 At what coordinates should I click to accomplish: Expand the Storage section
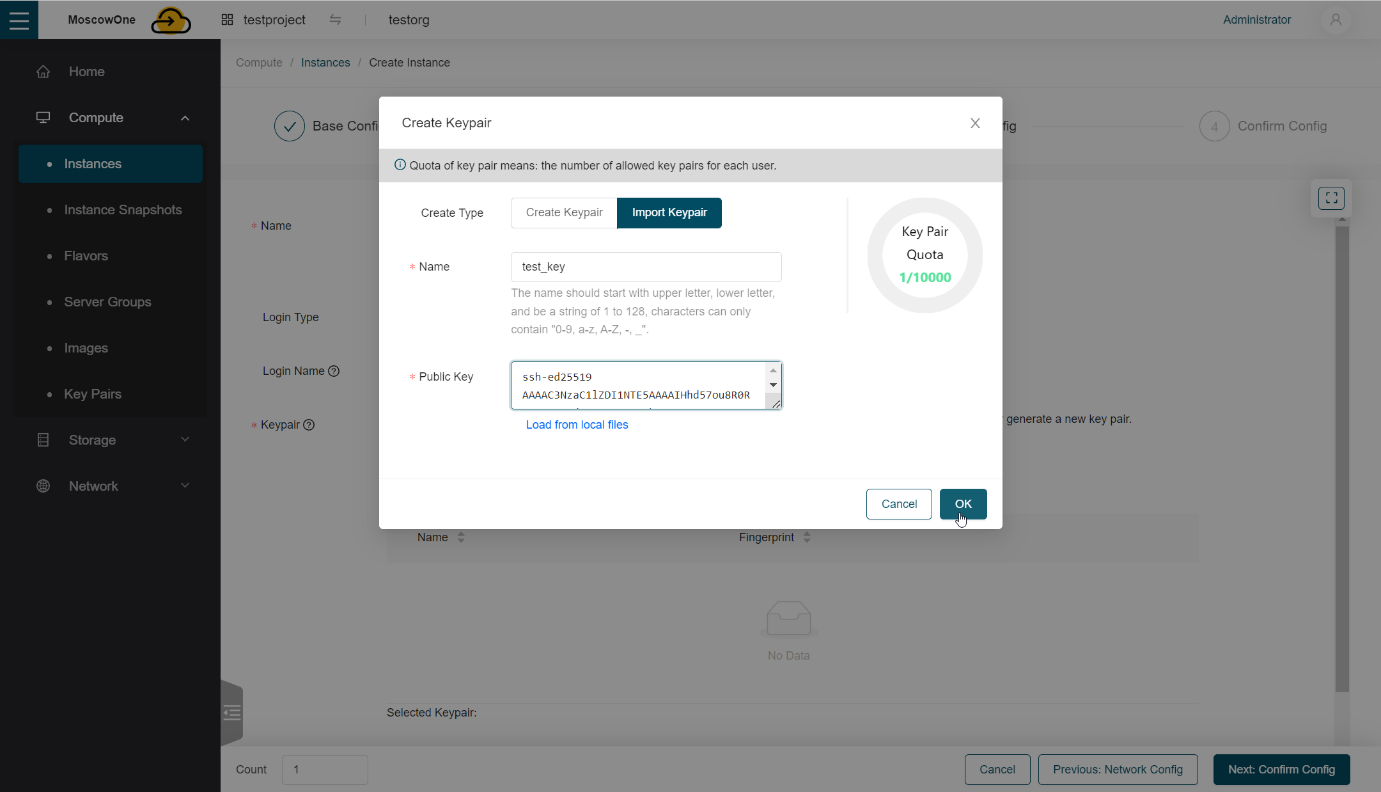184,439
